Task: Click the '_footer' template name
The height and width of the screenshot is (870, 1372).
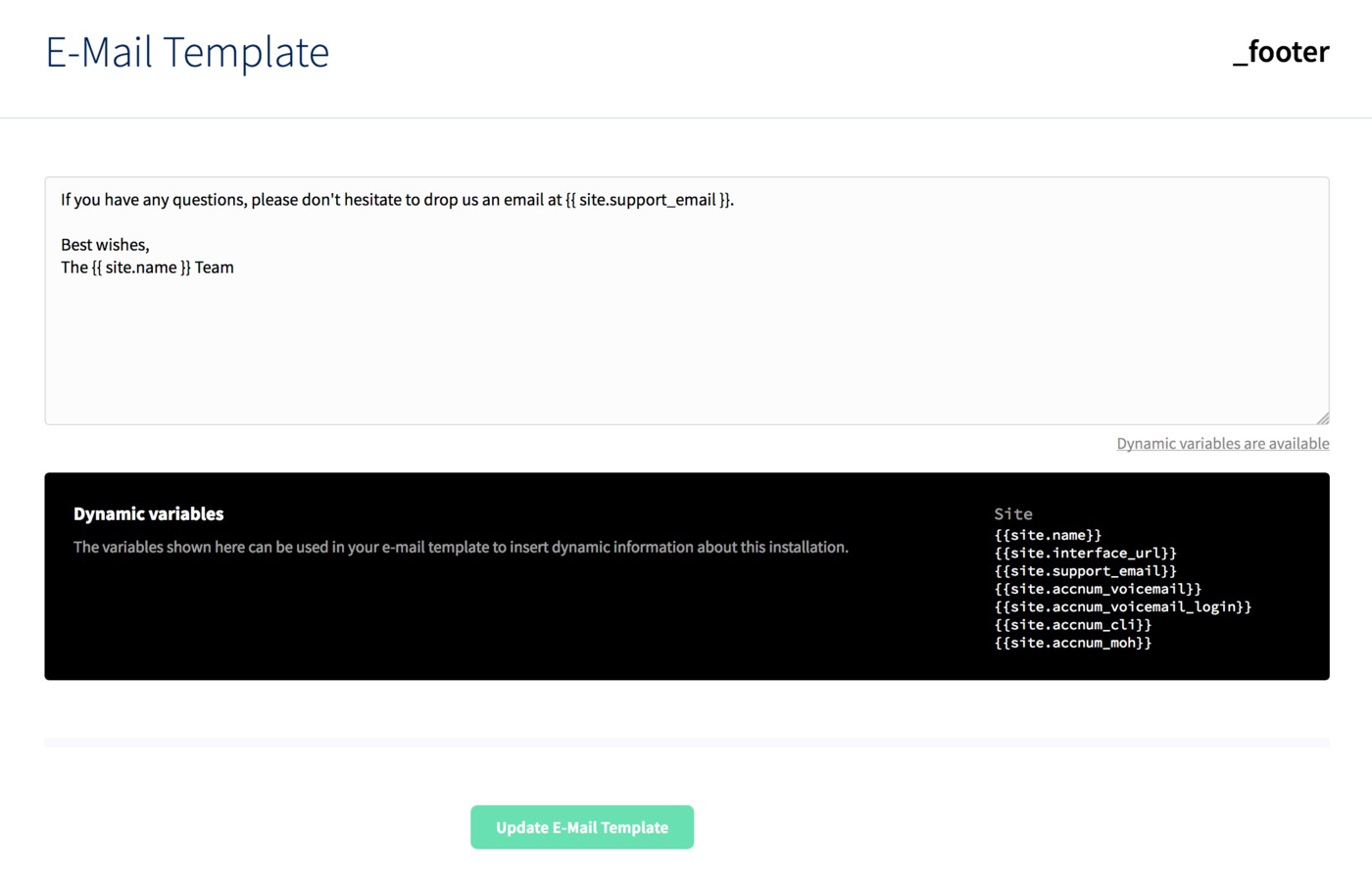Action: pyautogui.click(x=1281, y=51)
